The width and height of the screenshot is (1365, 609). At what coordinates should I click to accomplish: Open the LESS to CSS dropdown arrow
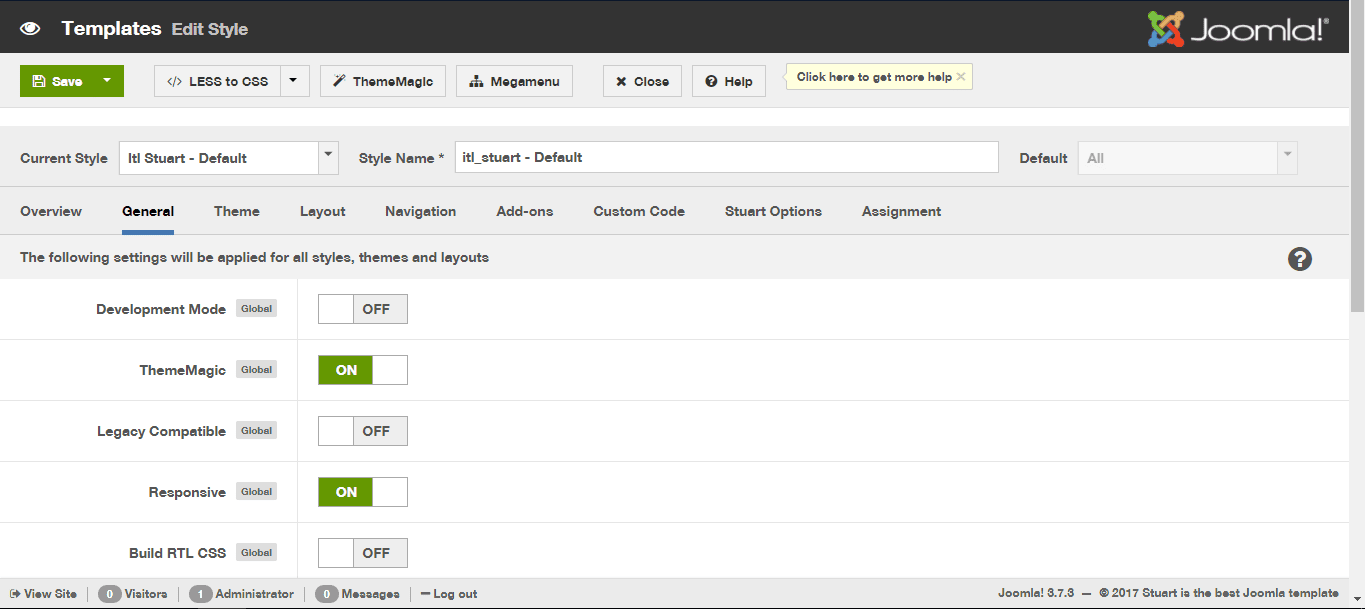click(x=294, y=81)
